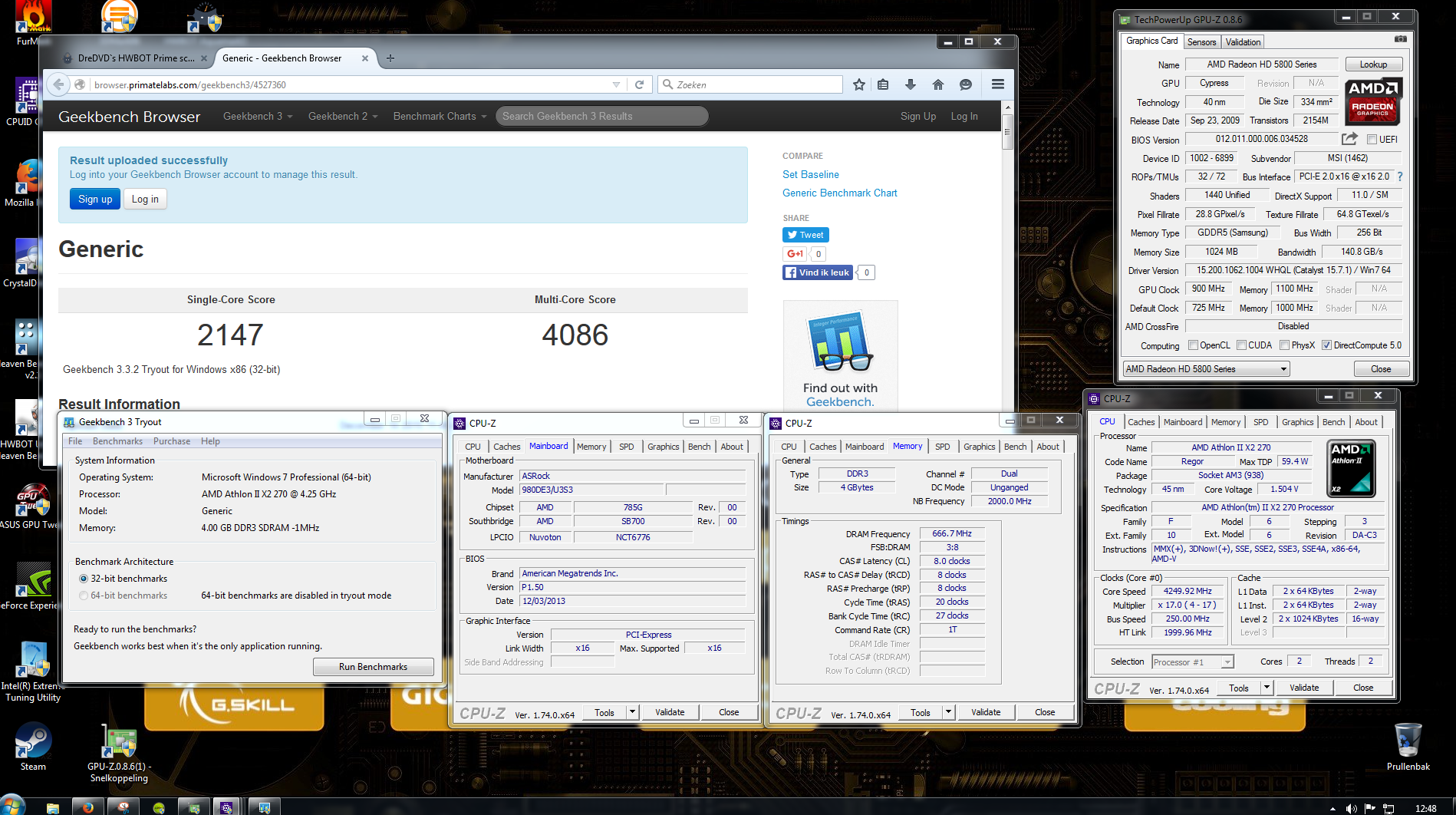Toggle CUDA checkbox in GPU-Z

pyautogui.click(x=1241, y=345)
